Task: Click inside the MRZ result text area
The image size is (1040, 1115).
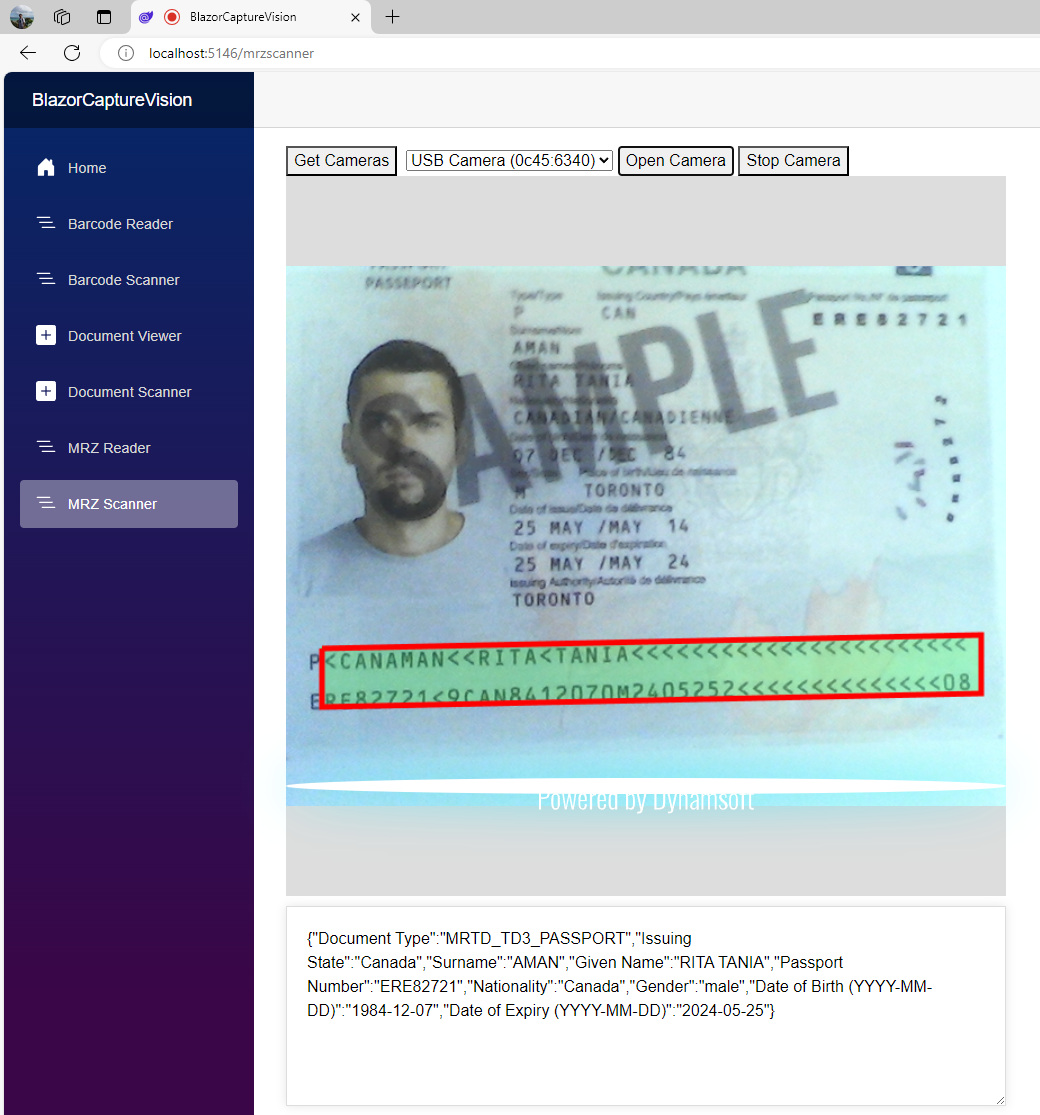Action: (645, 1050)
